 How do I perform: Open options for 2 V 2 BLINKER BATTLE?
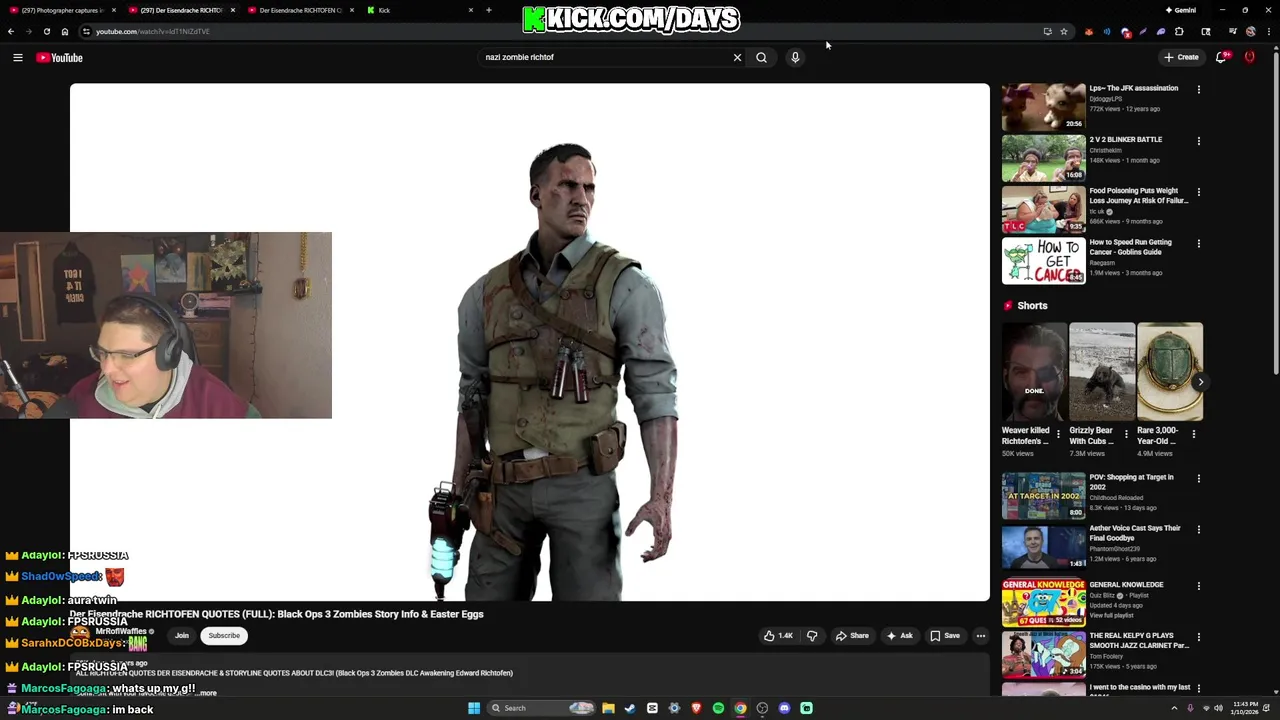coord(1199,141)
